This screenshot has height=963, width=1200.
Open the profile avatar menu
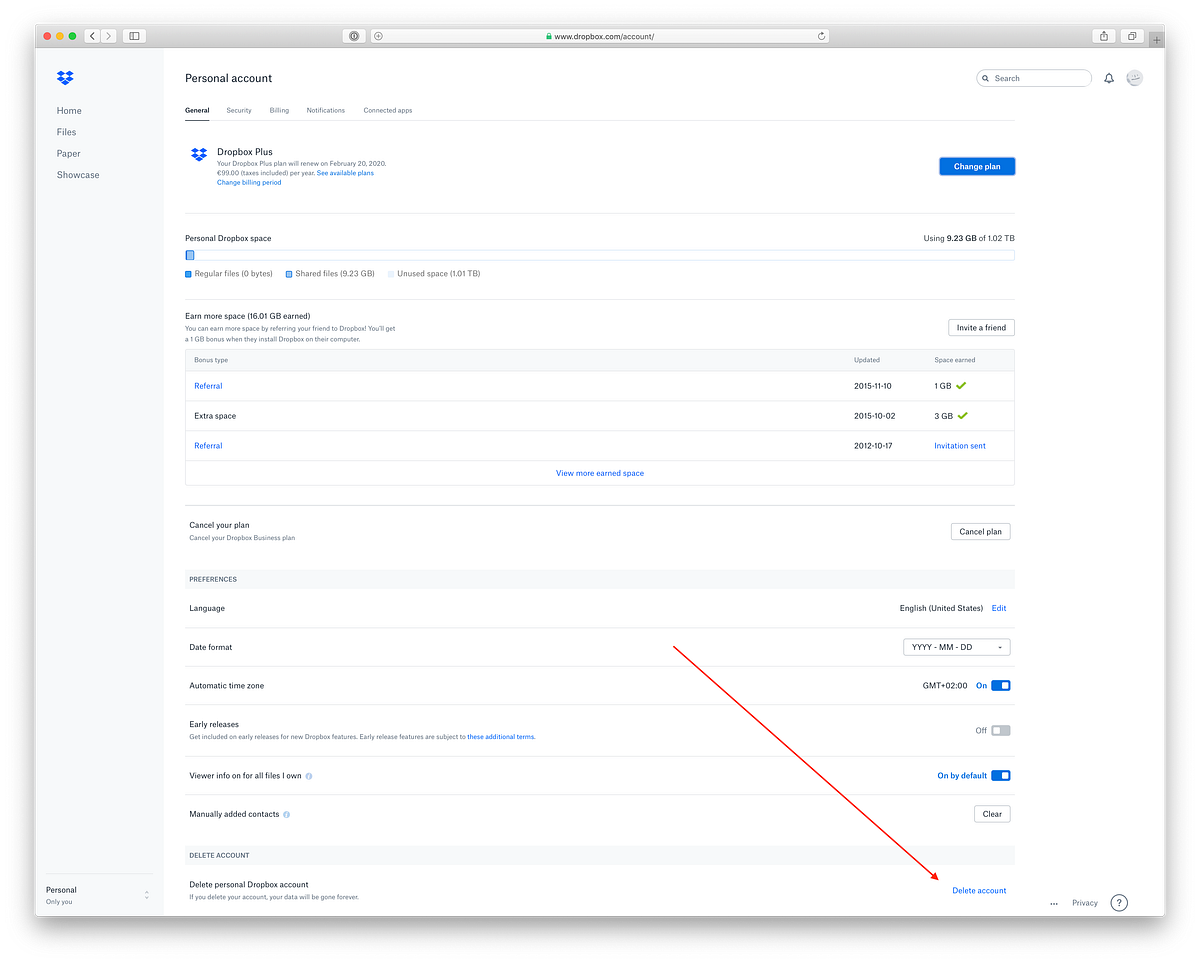(x=1134, y=77)
